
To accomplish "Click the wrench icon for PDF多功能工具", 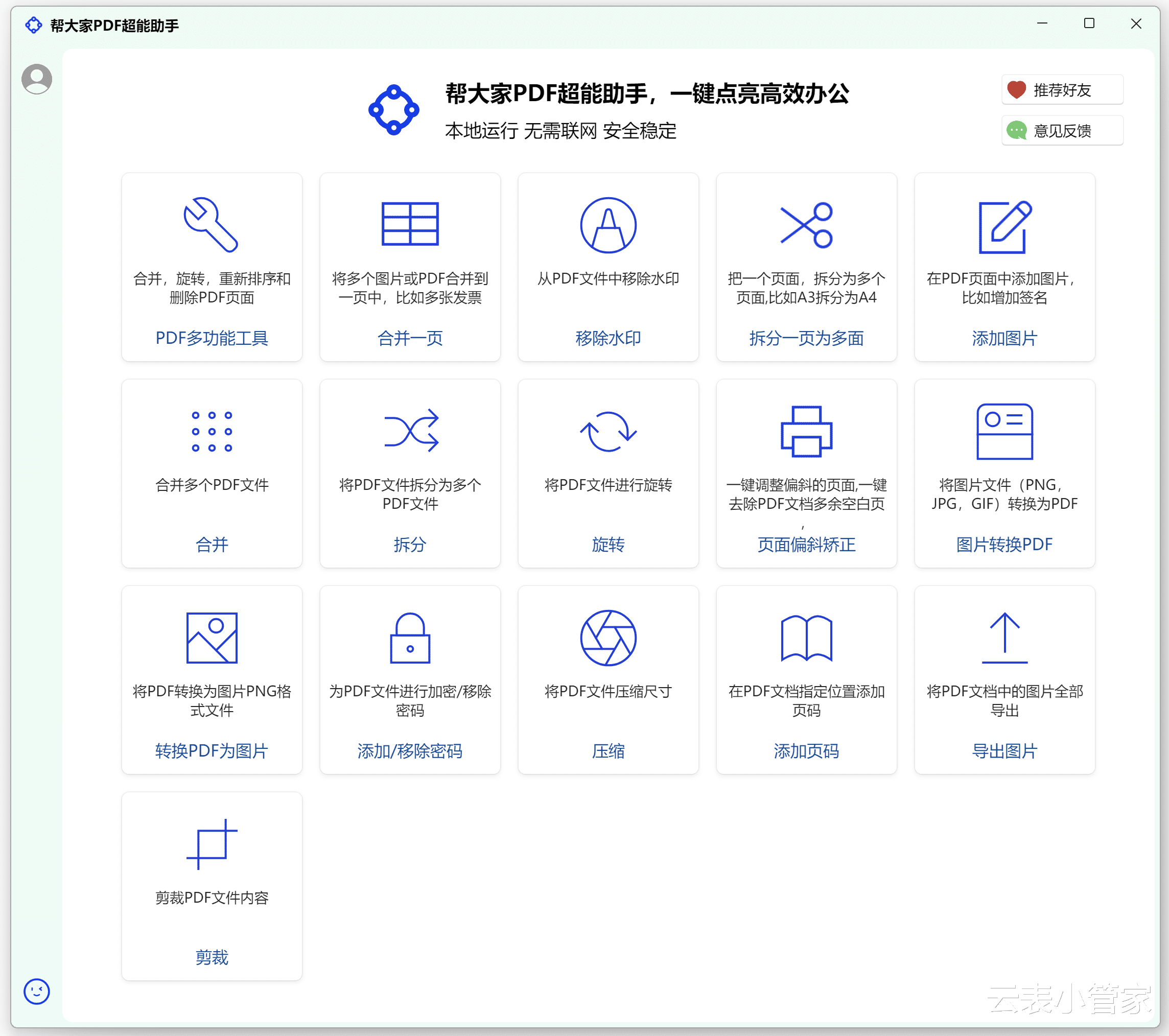I will click(211, 225).
